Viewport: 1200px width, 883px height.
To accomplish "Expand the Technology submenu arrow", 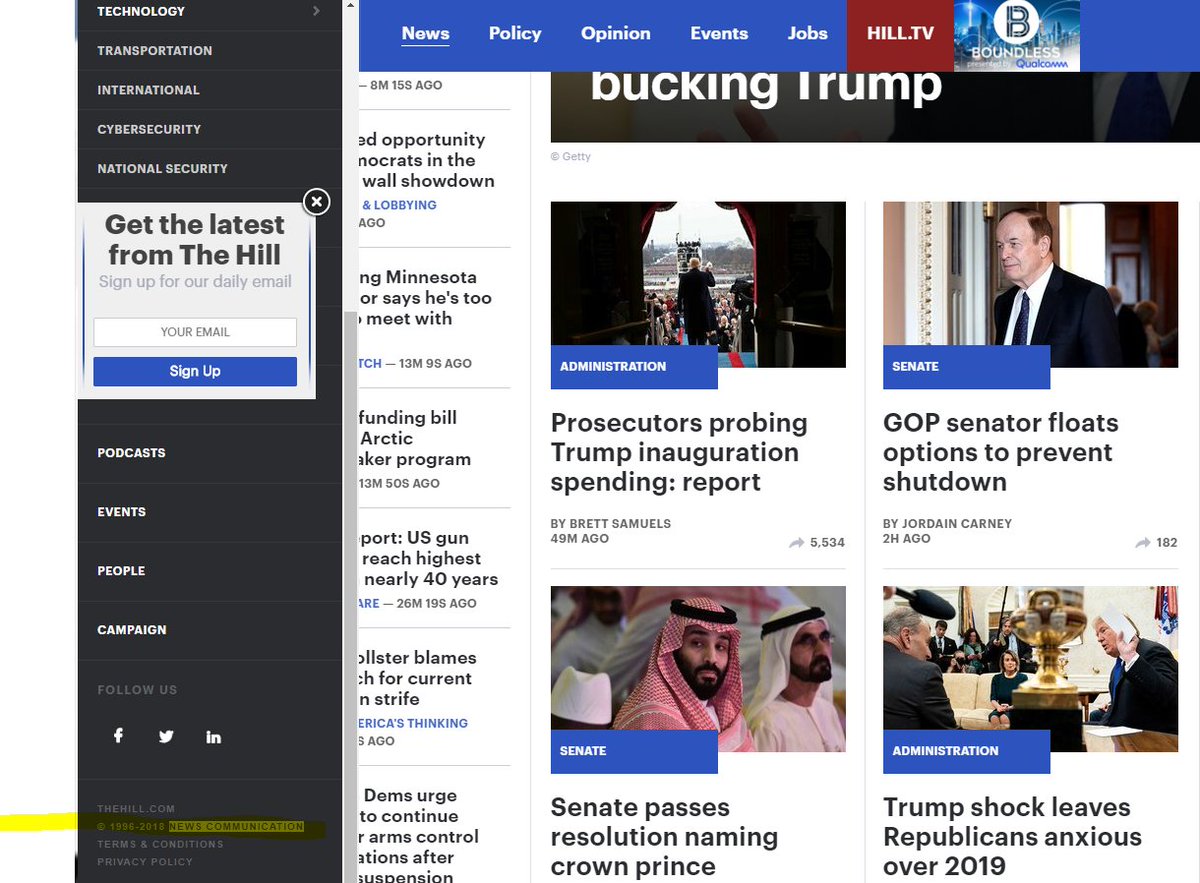I will point(316,11).
